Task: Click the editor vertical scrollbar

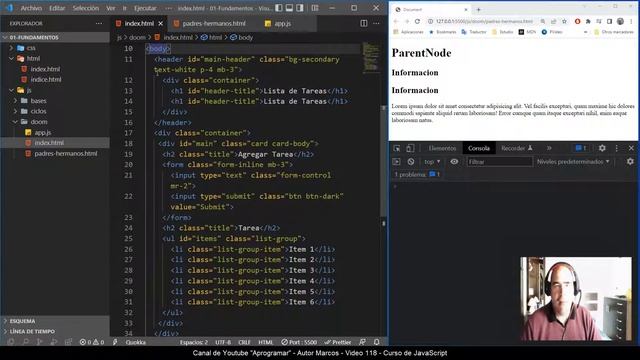Action: coord(384,161)
